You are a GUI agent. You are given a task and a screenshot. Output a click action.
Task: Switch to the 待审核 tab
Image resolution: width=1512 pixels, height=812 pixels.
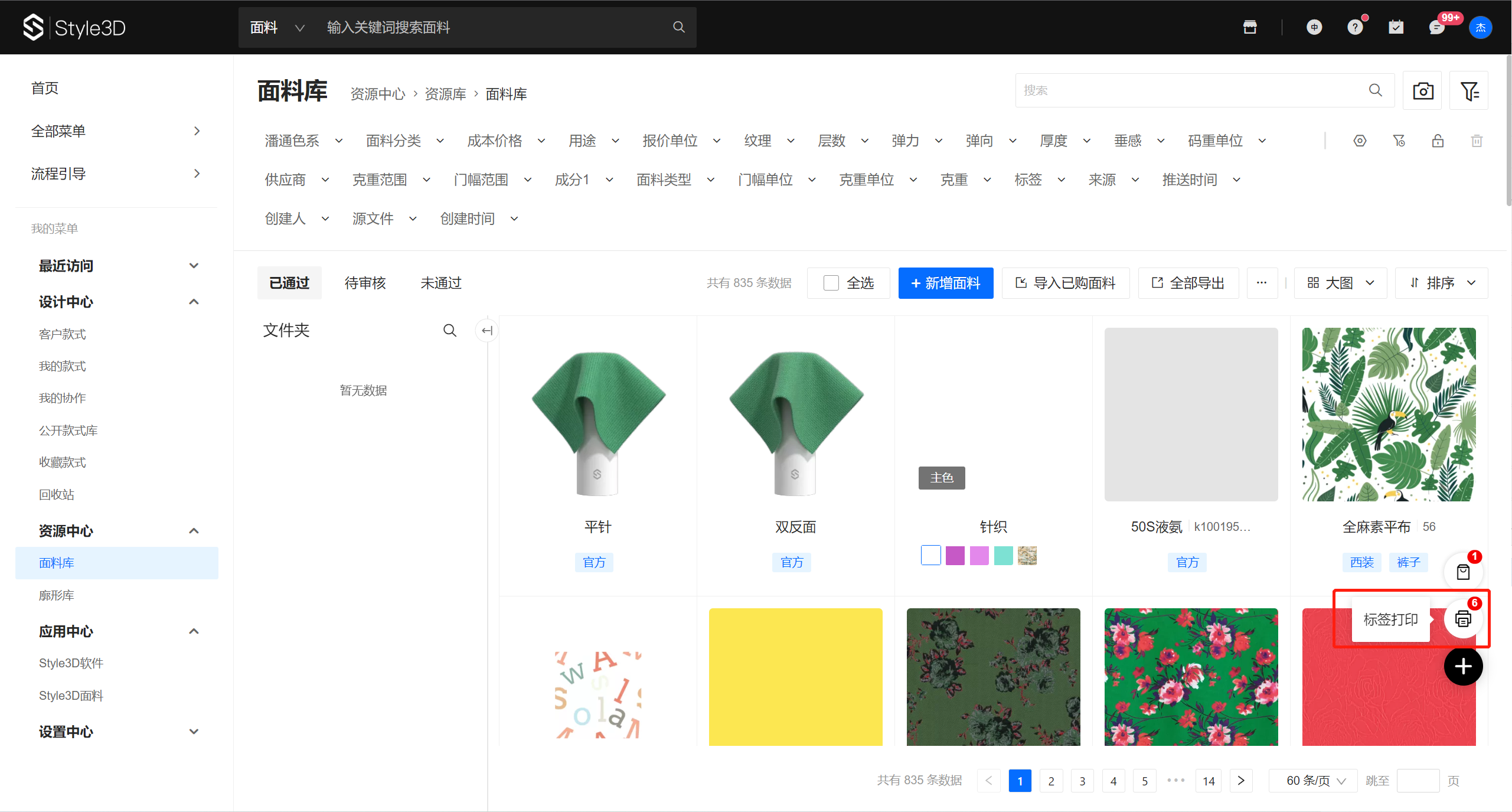(x=365, y=283)
